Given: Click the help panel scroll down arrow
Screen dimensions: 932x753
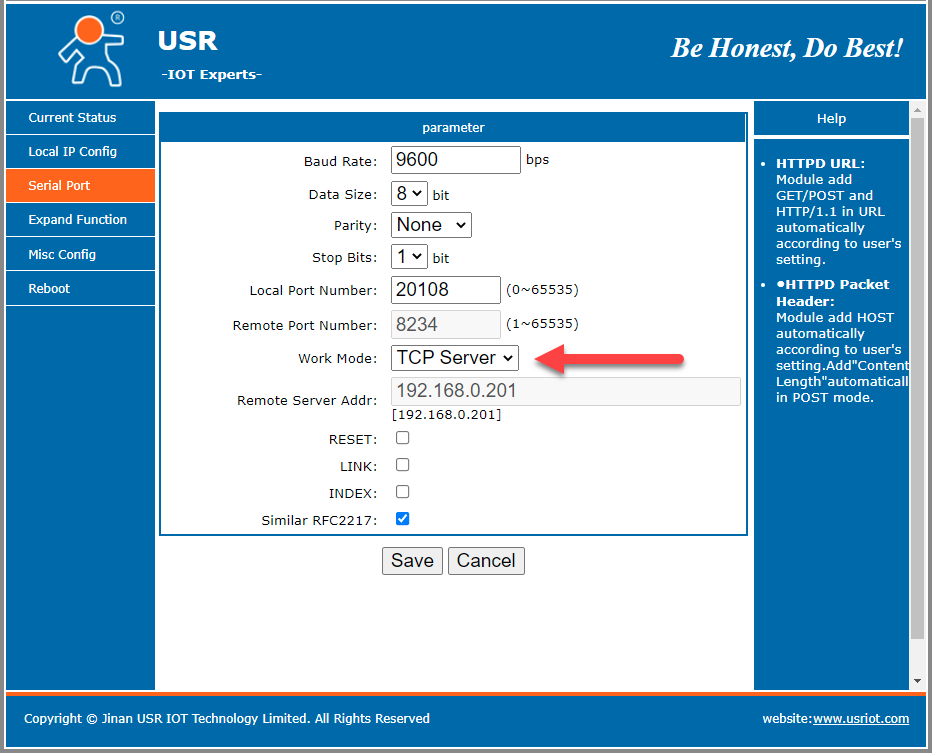Looking at the screenshot, I should [917, 681].
